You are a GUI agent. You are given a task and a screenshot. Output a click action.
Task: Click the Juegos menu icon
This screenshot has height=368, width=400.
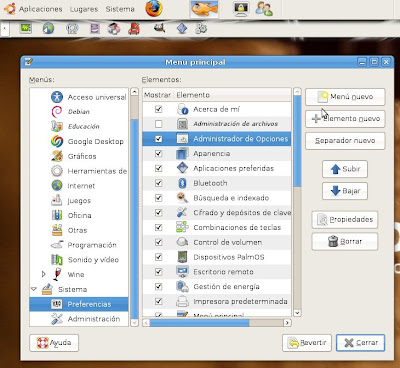[57, 200]
